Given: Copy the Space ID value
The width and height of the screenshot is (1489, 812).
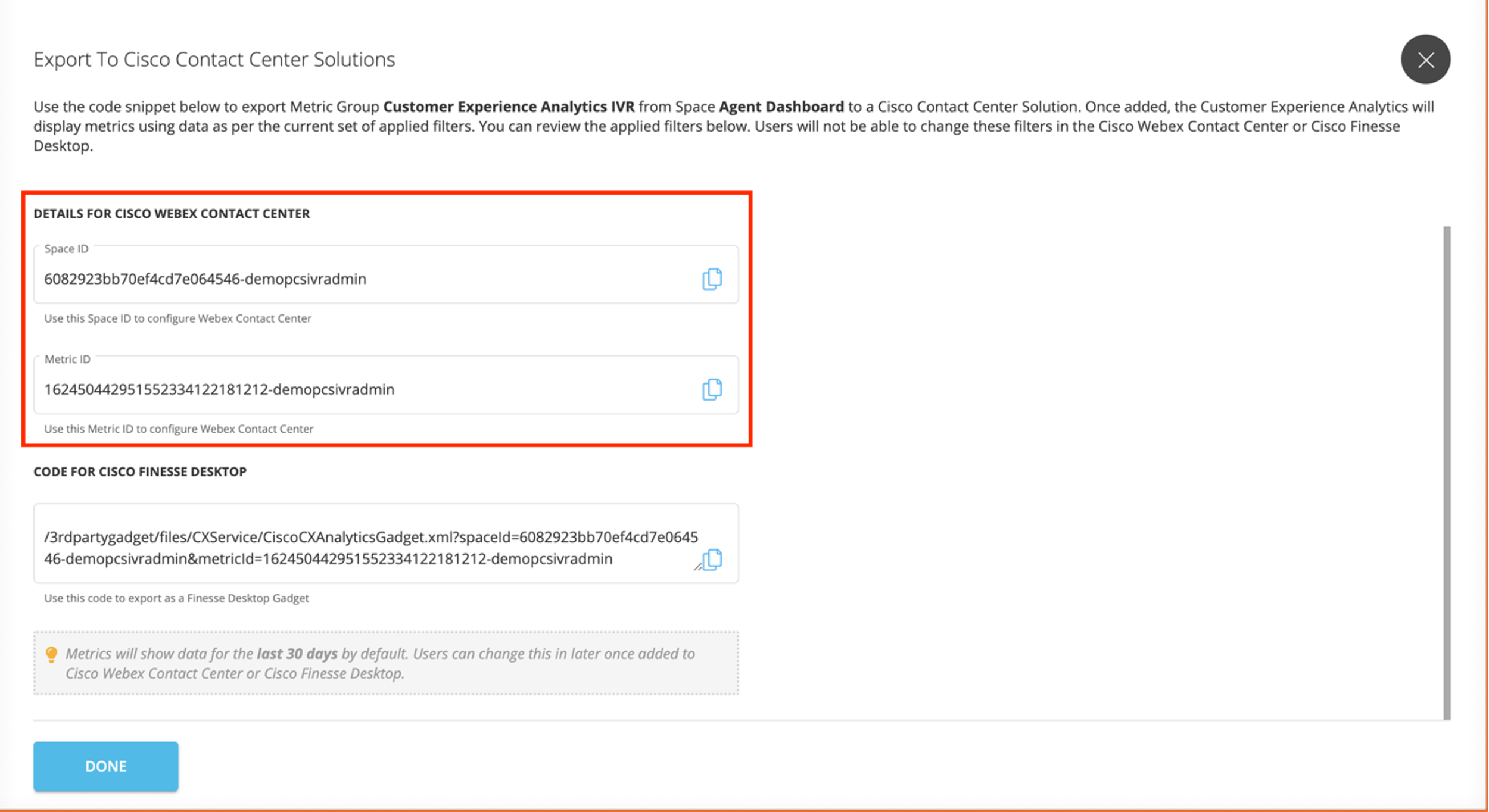Looking at the screenshot, I should pyautogui.click(x=712, y=279).
